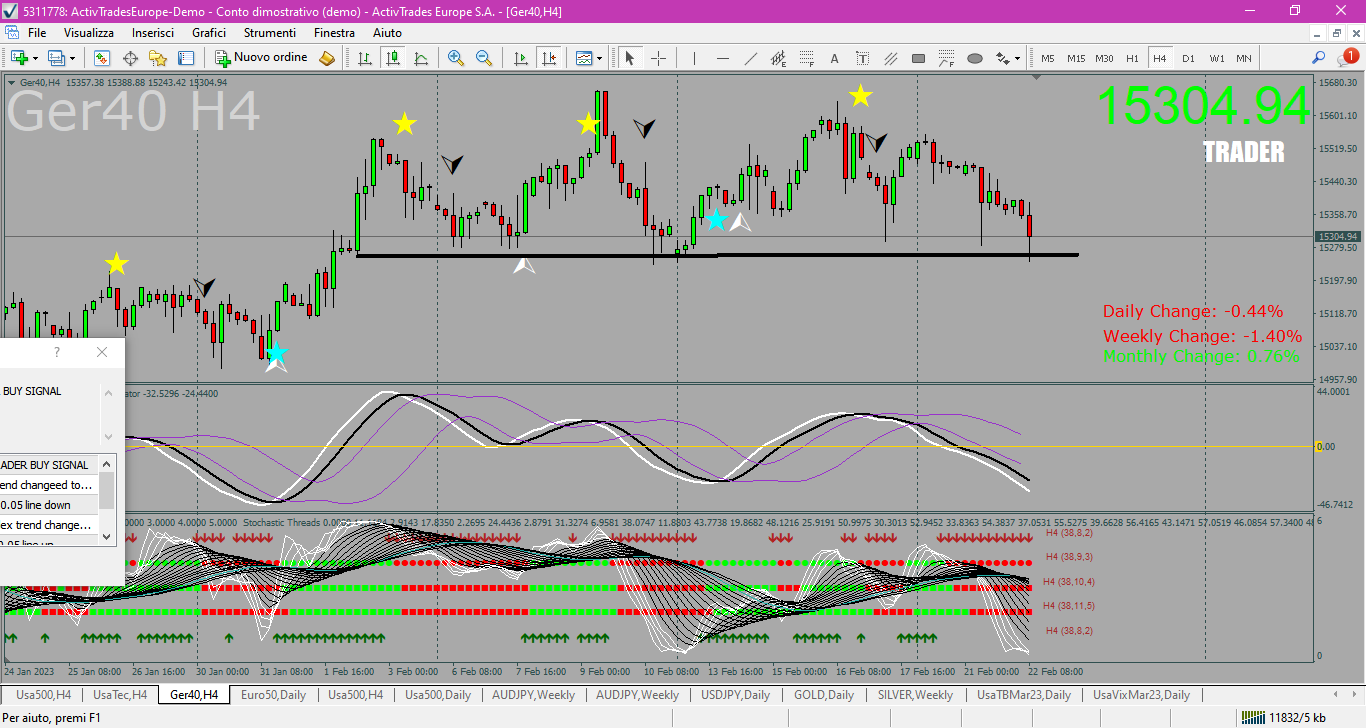Open the arrows objects icon
1366x728 pixels.
click(1003, 58)
